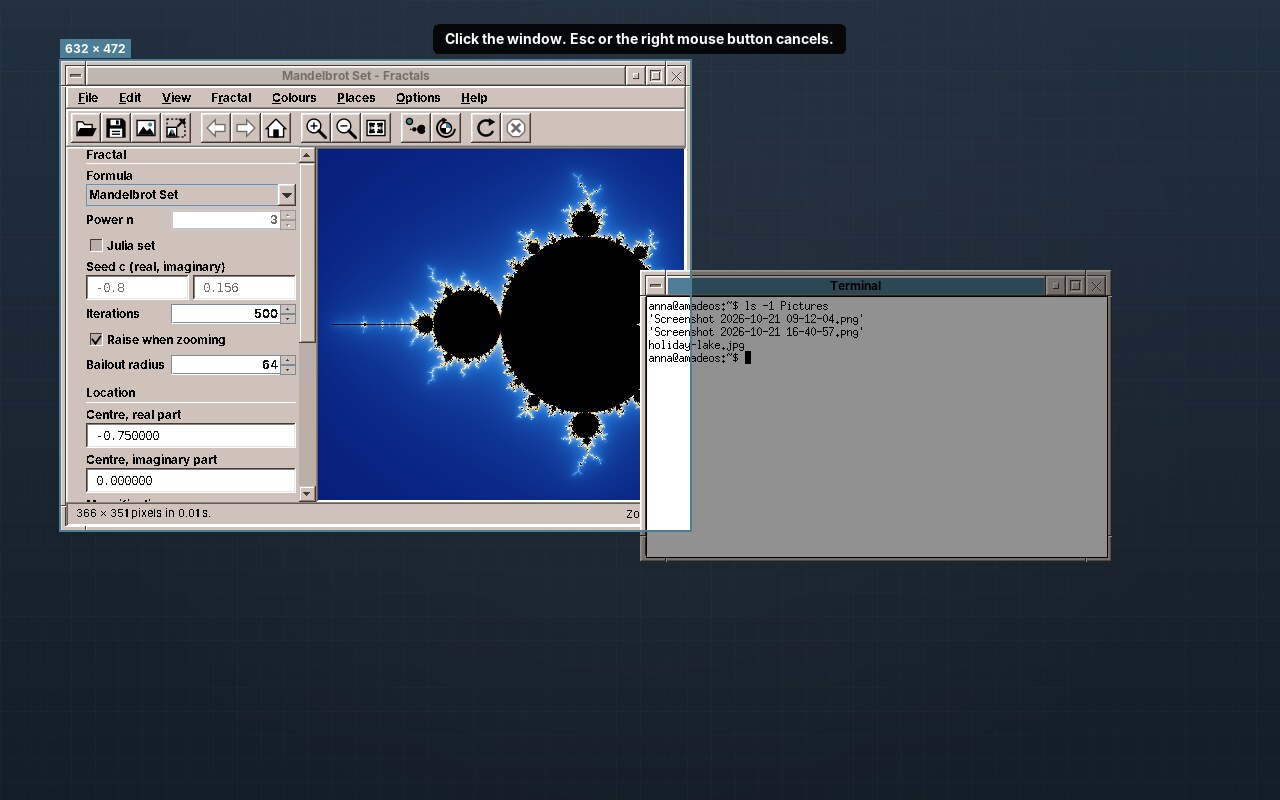Increase Iterations with up stepper

pyautogui.click(x=288, y=309)
